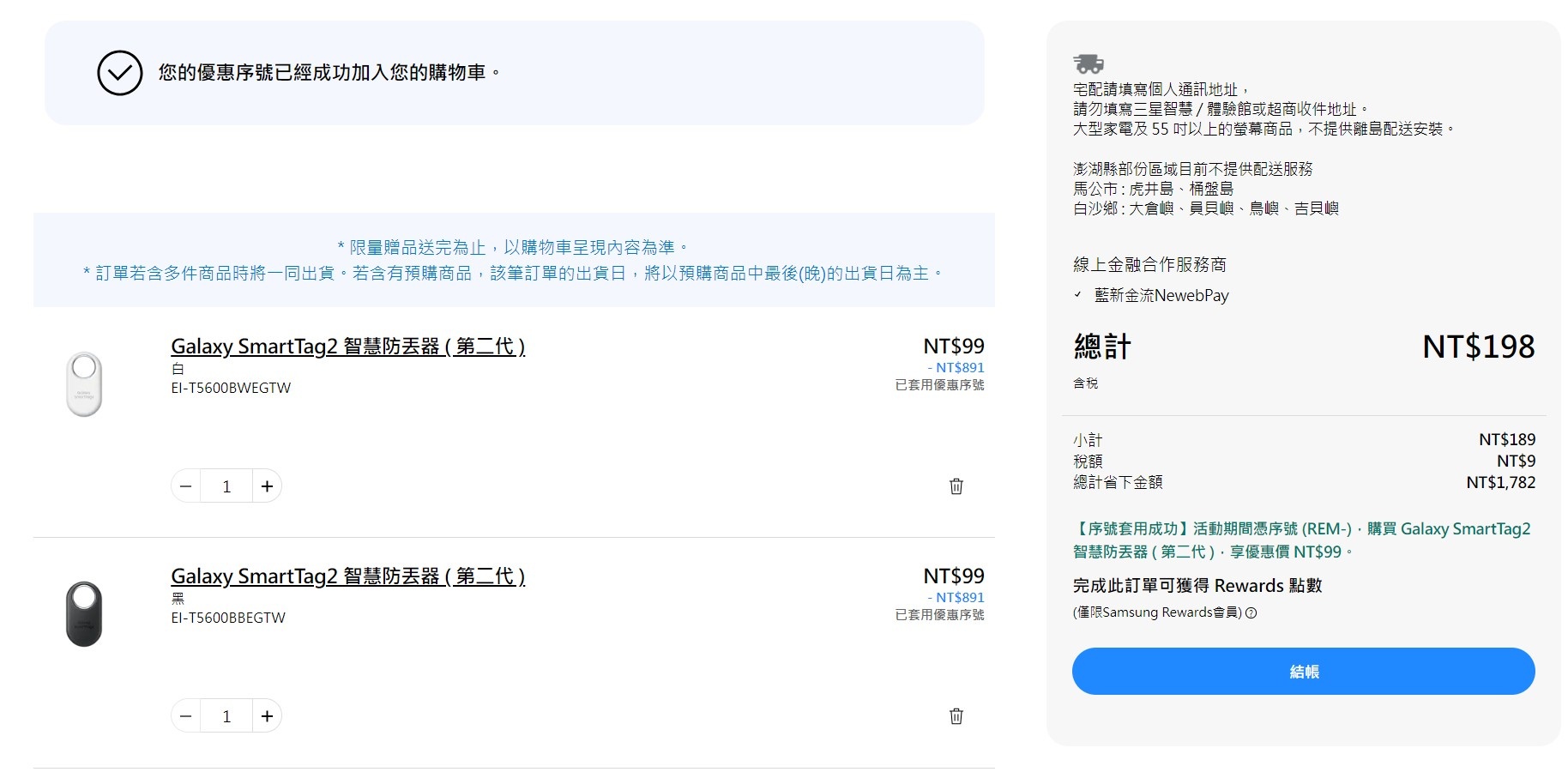Image resolution: width=1568 pixels, height=772 pixels.
Task: Remove the black SmartTag2 via trash icon
Action: click(x=956, y=716)
